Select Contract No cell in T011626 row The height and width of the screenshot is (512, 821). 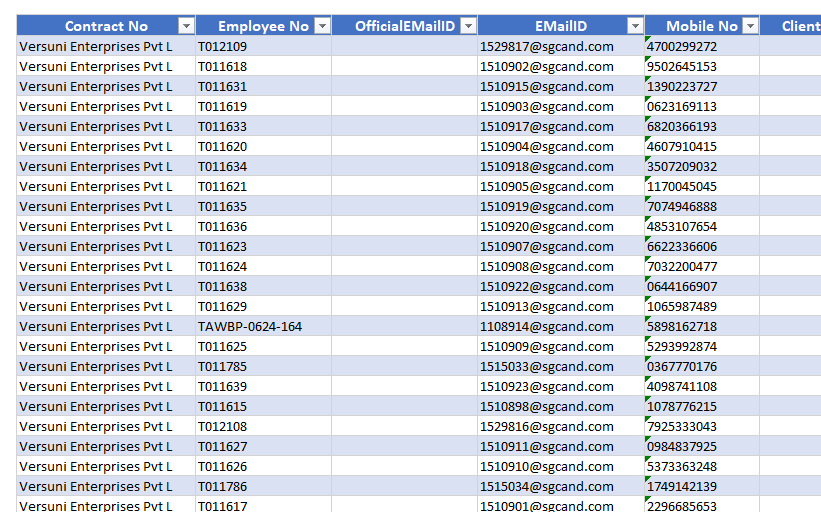[x=106, y=466]
